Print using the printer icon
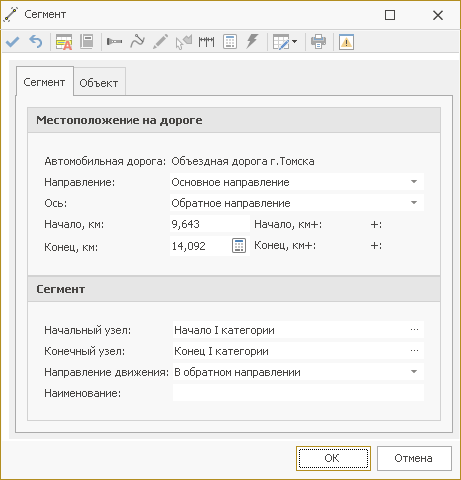The height and width of the screenshot is (480, 461). coord(318,42)
